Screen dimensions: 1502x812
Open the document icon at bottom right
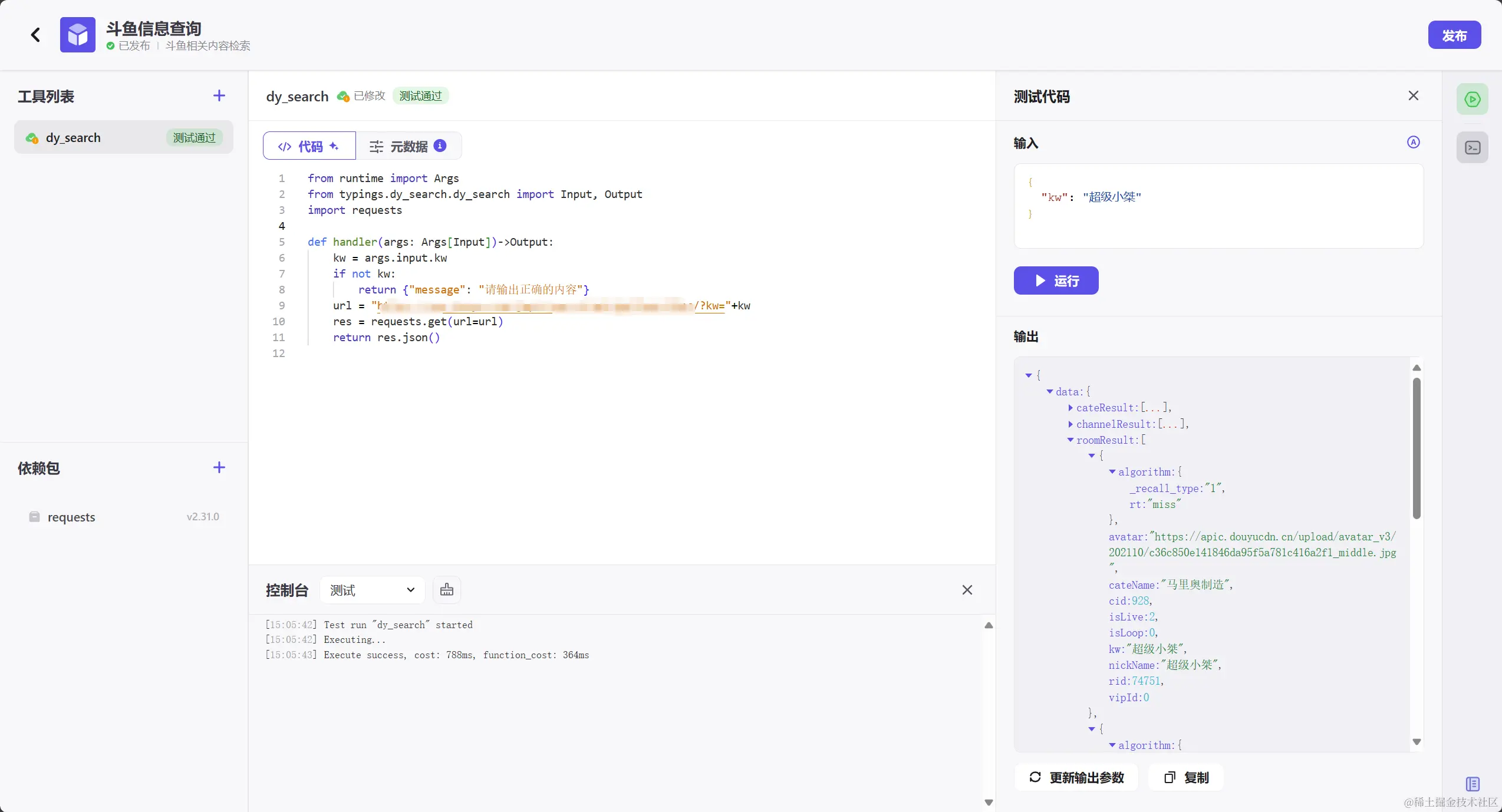click(x=1472, y=784)
